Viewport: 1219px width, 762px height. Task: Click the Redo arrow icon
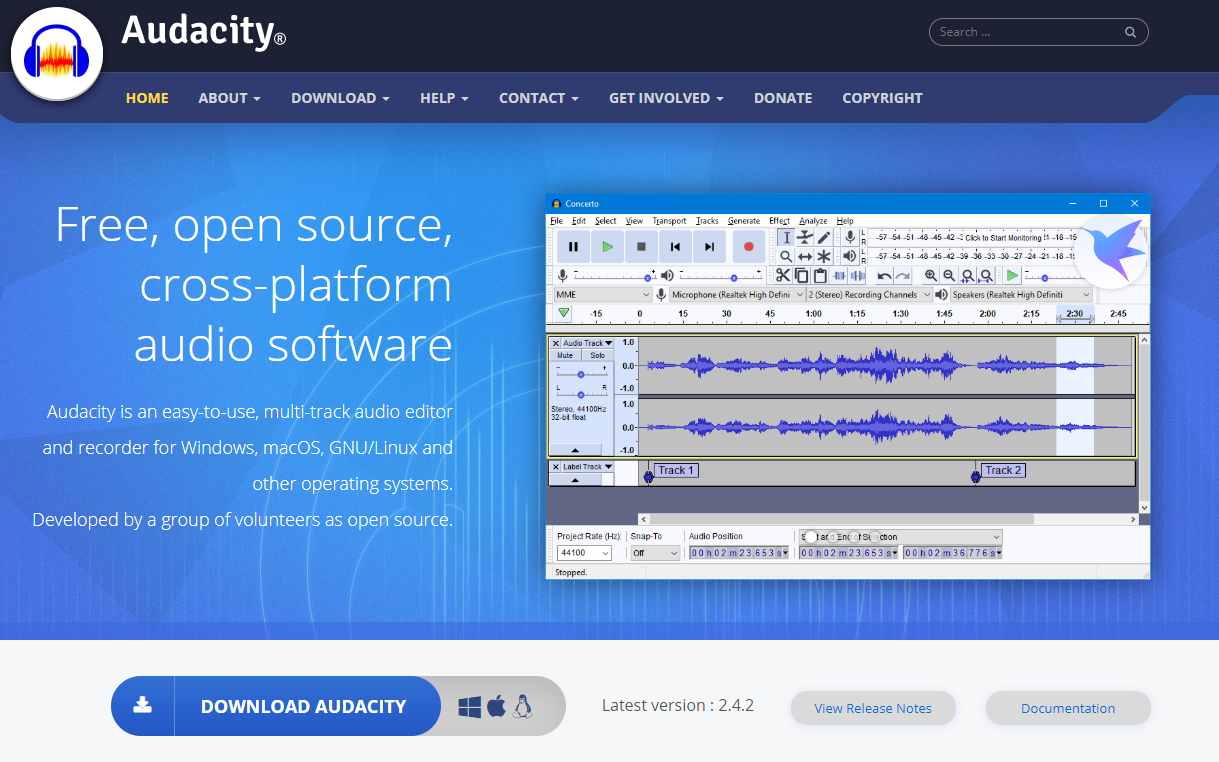click(903, 275)
